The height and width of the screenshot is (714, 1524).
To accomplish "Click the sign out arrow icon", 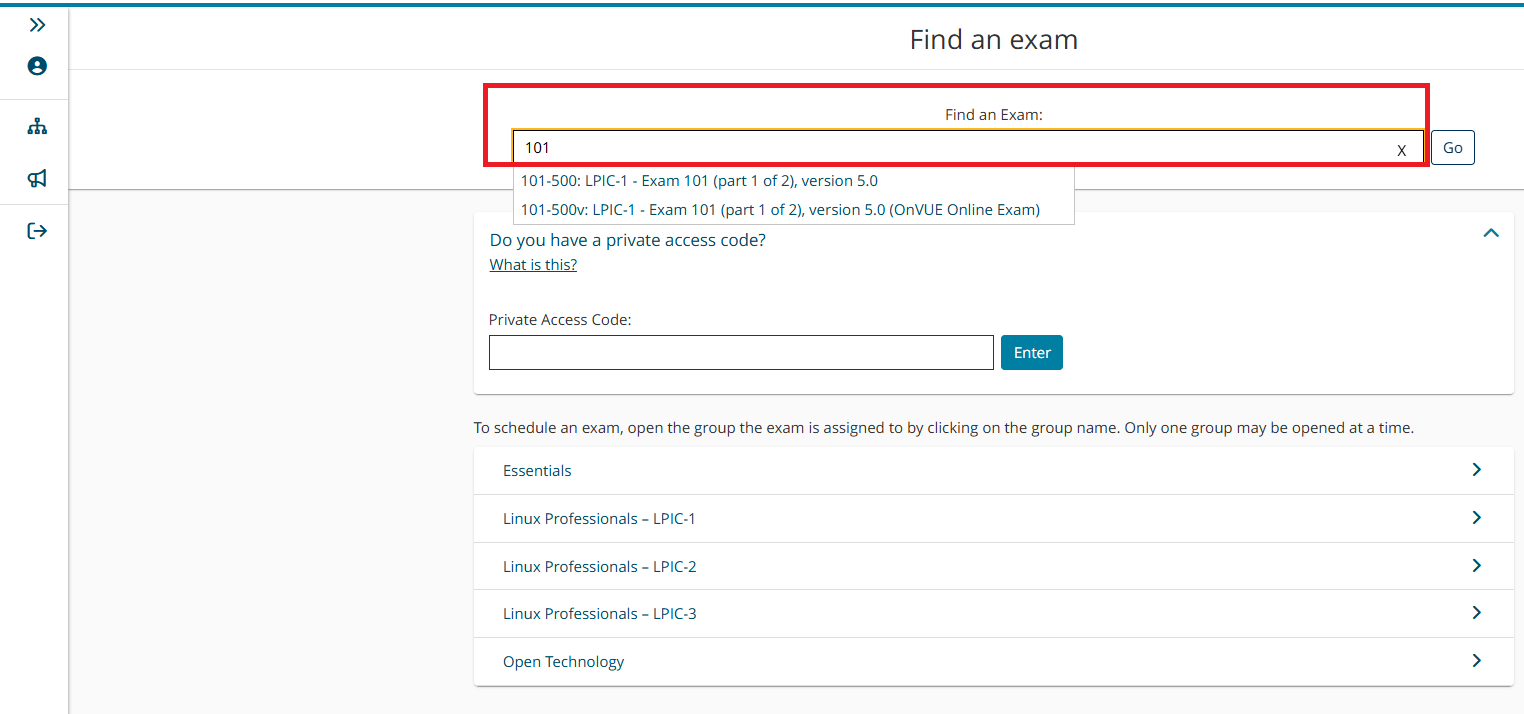I will click(37, 231).
